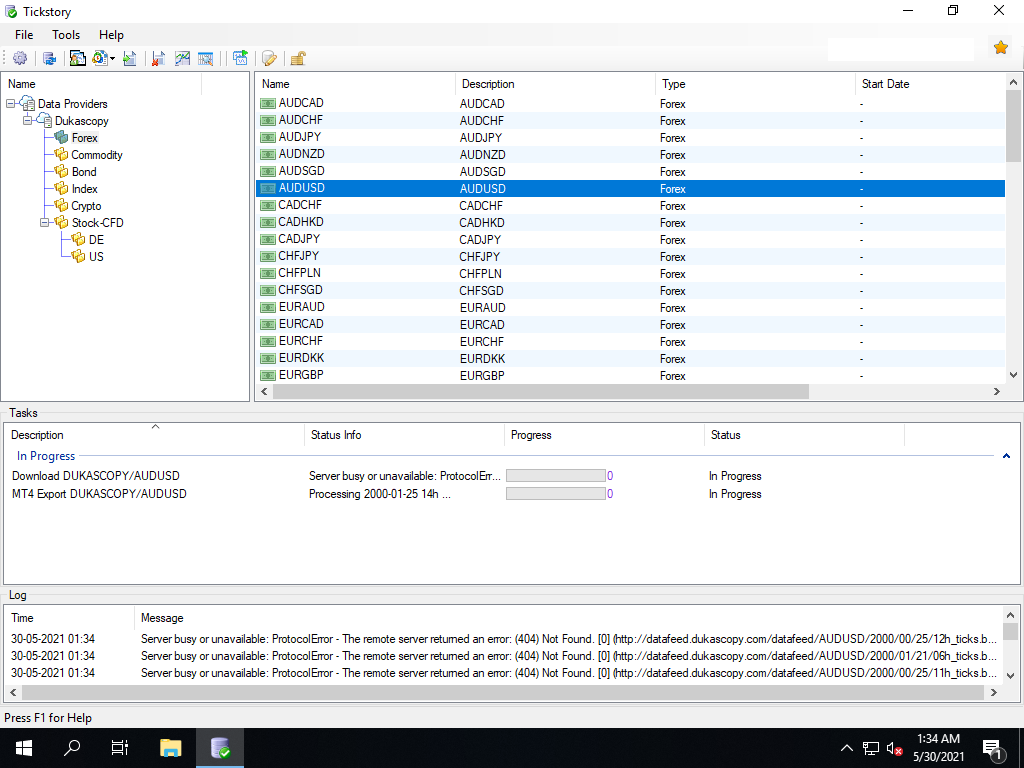The height and width of the screenshot is (768, 1024).
Task: Click the view chart toolbar icon
Action: [182, 58]
